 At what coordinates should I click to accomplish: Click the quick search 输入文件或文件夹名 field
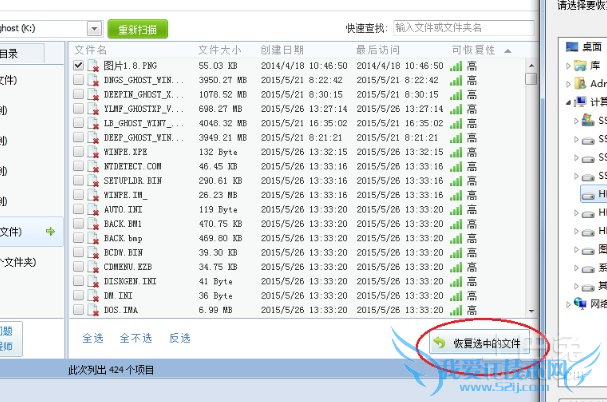[x=463, y=28]
